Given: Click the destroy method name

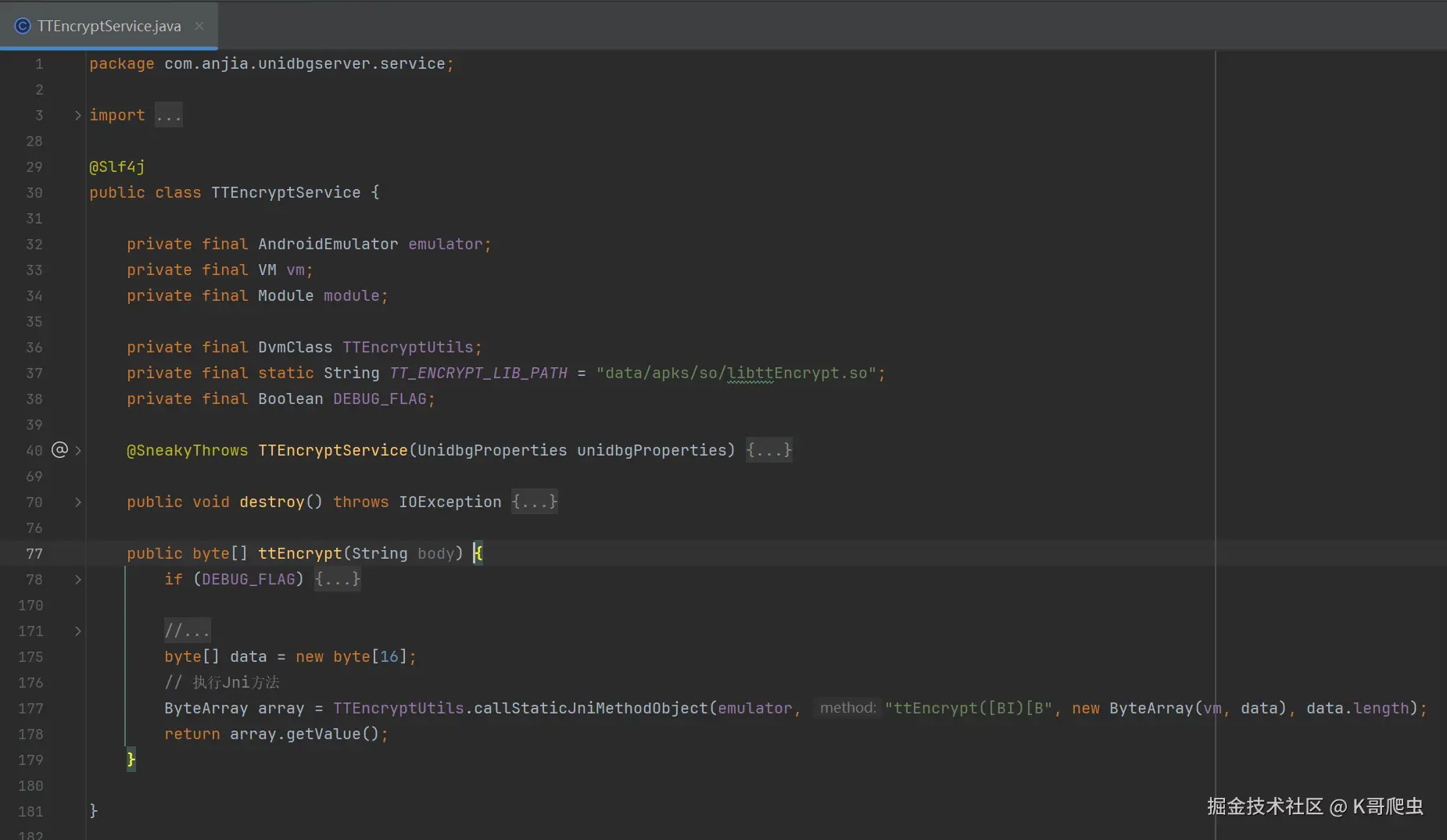Looking at the screenshot, I should click(x=272, y=502).
